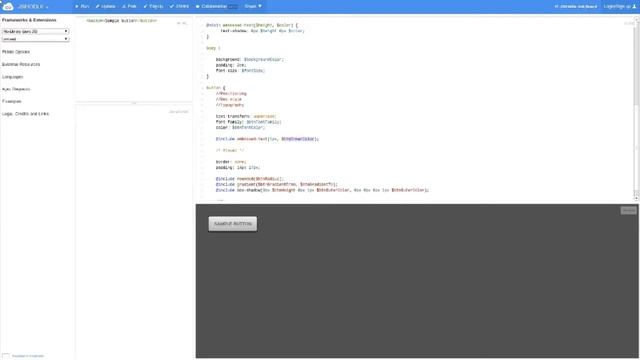Click the @mixin embossed-text line
This screenshot has width=640, height=360.
tap(252, 25)
